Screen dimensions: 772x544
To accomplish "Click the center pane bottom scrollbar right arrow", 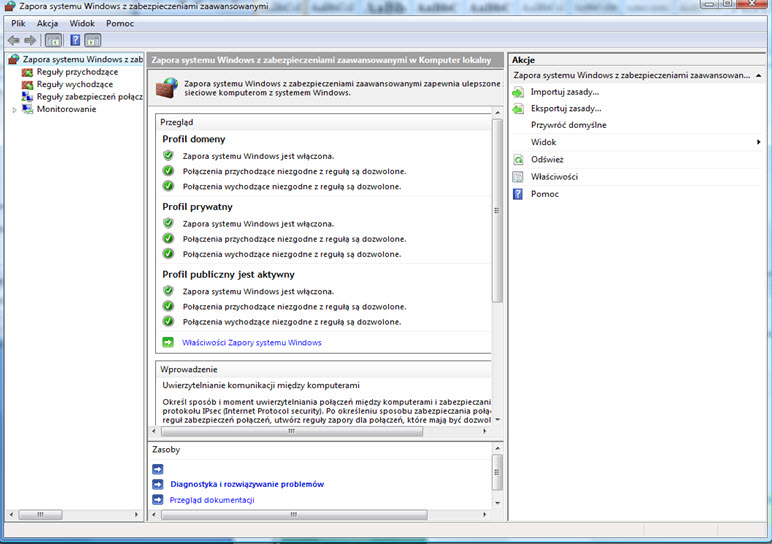I will click(484, 514).
